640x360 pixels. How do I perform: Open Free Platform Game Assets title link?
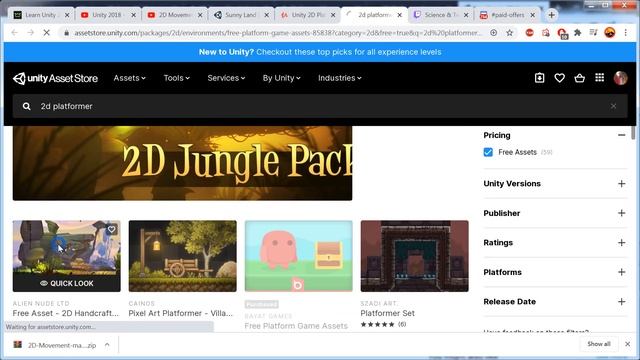tap(296, 326)
